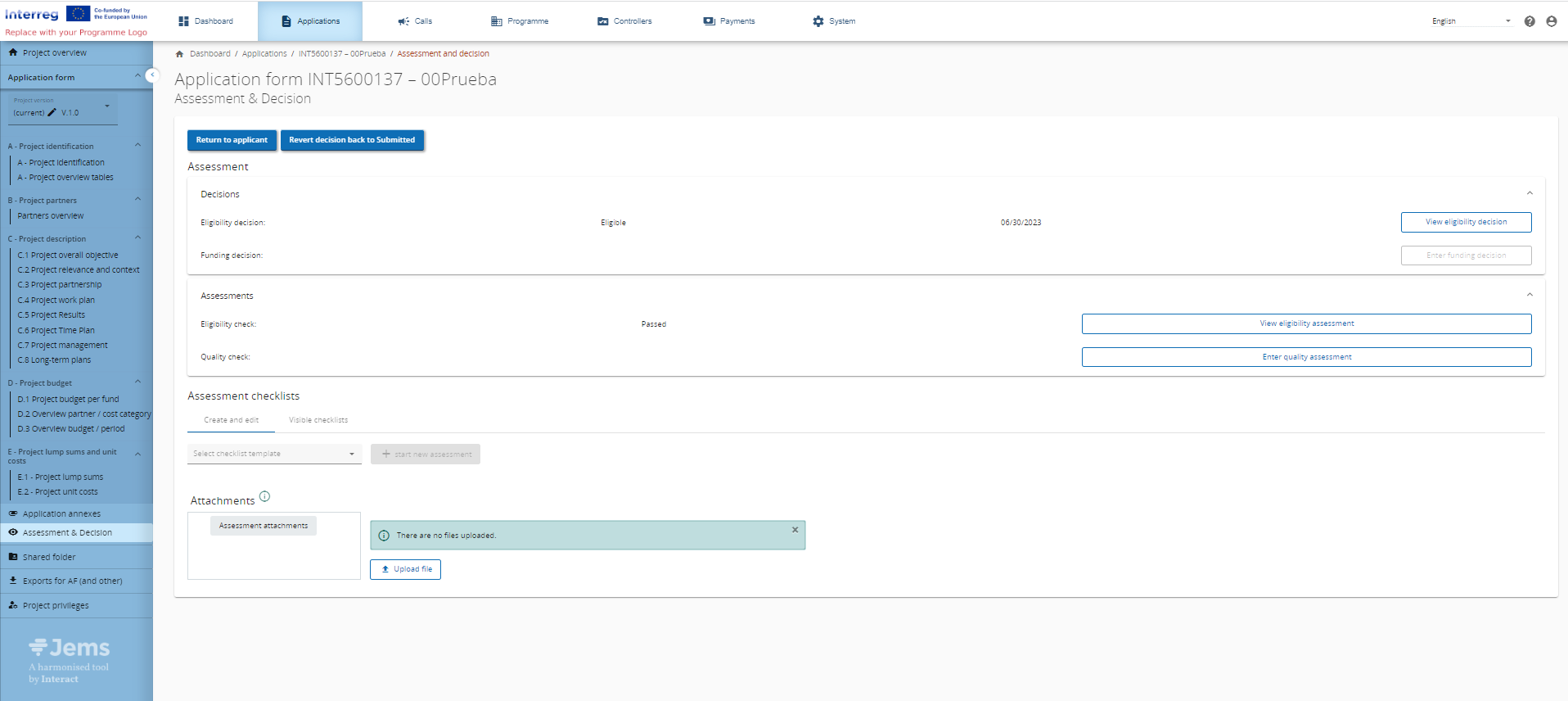Viewport: 1568px width, 701px height.
Task: Open Calls in the top menu
Action: (415, 21)
